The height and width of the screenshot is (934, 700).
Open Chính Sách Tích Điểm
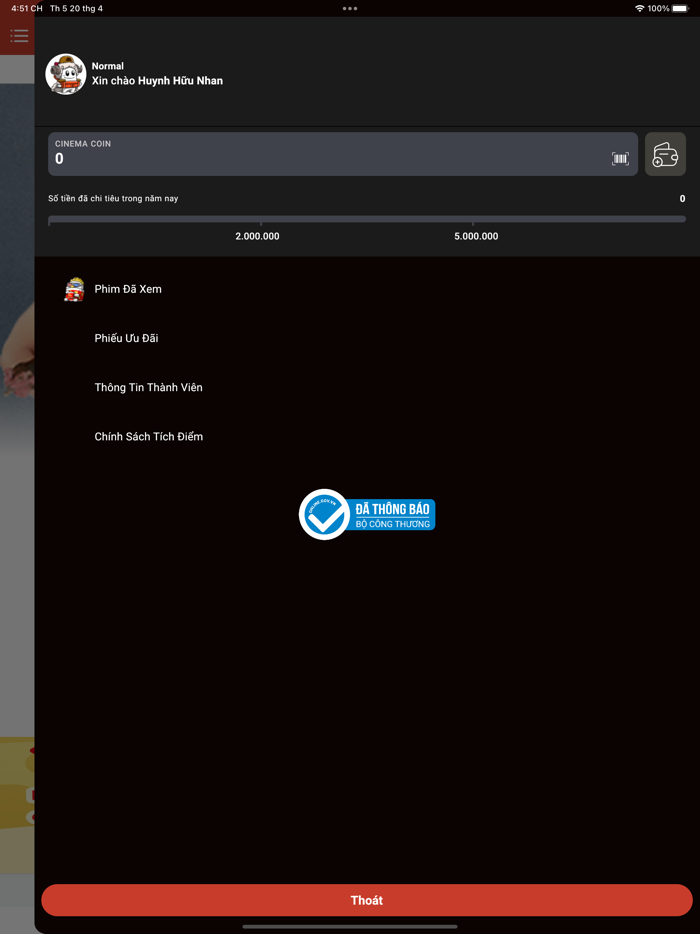click(x=148, y=437)
